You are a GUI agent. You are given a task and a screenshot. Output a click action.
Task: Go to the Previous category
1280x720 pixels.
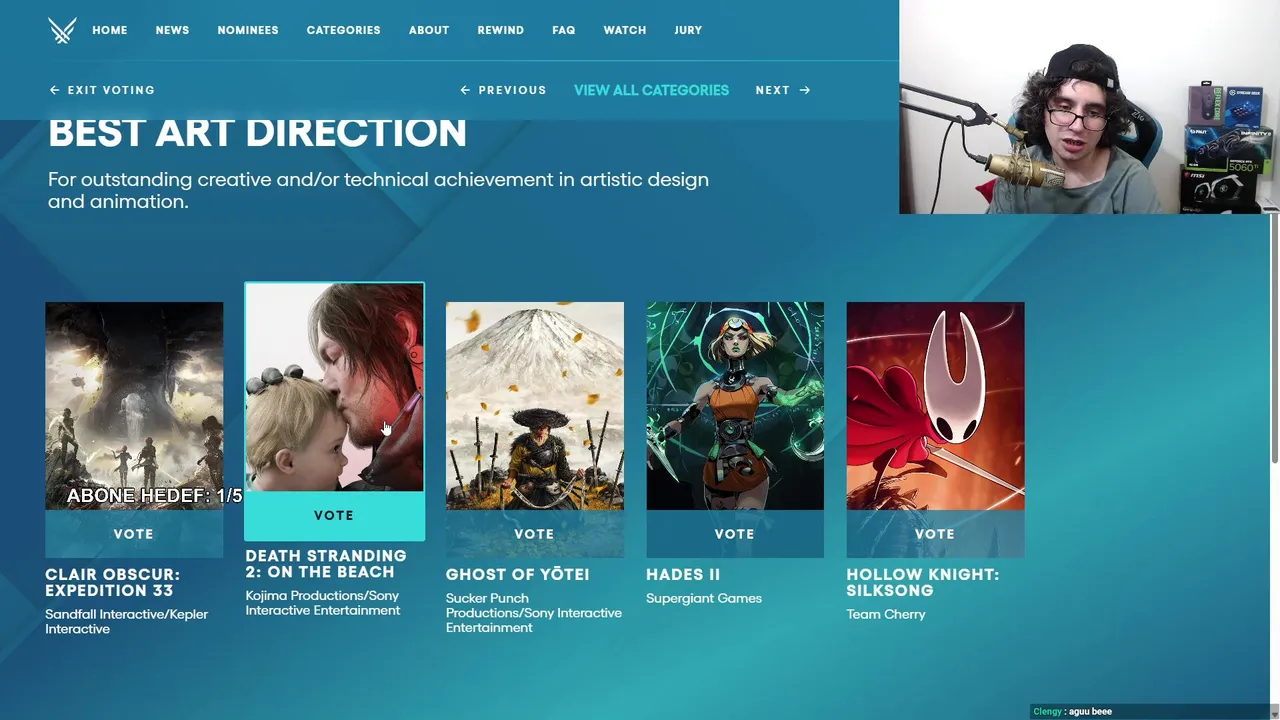(503, 90)
